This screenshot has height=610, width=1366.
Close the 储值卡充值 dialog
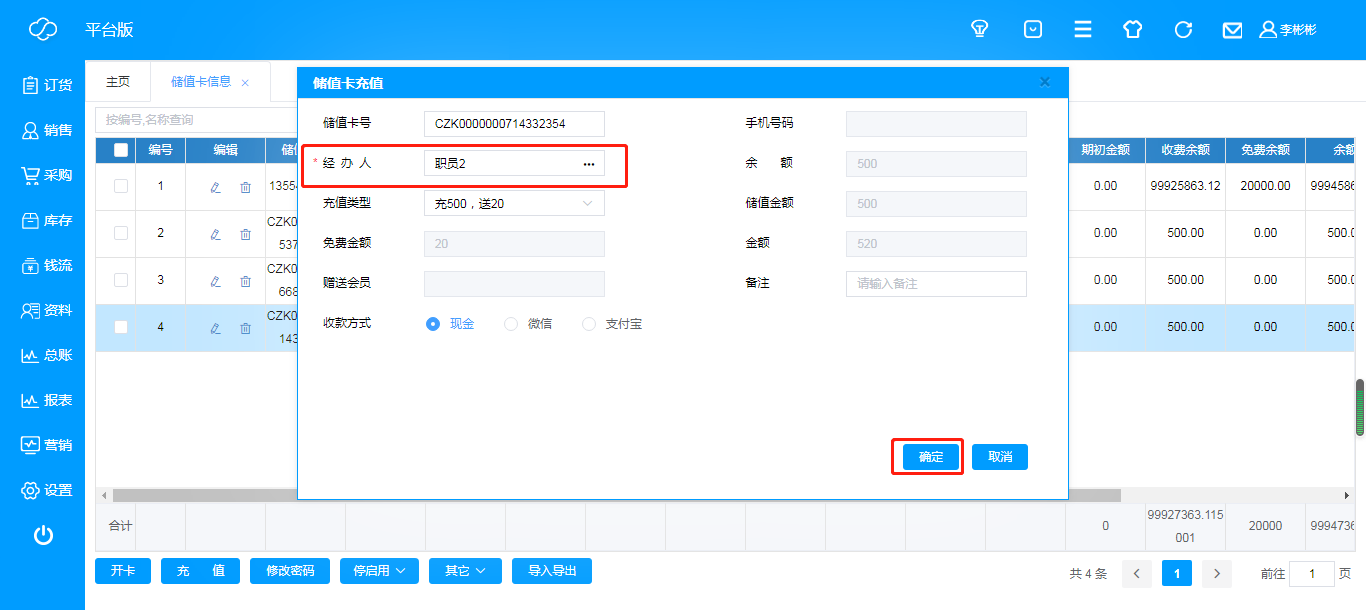[1045, 82]
